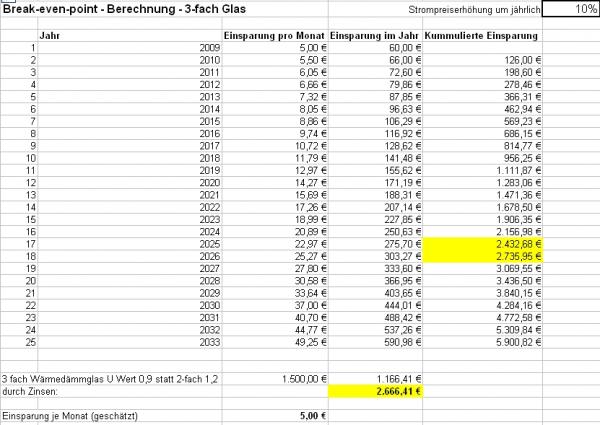Image resolution: width=600 pixels, height=425 pixels.
Task: Select the 10% price increase cell
Action: coord(570,9)
